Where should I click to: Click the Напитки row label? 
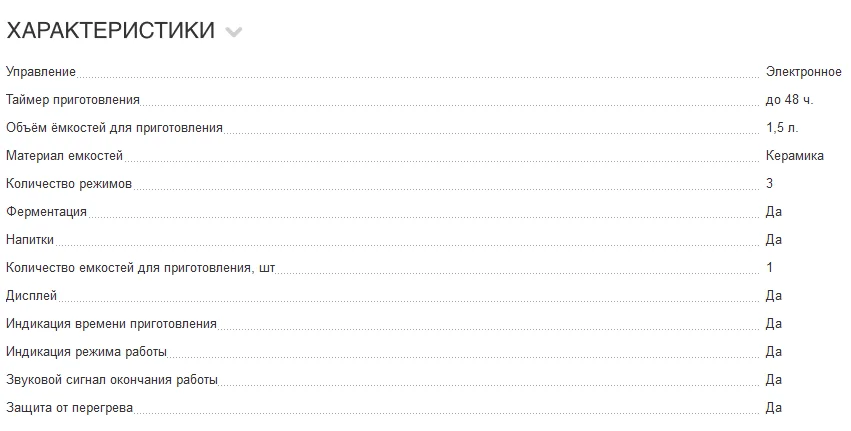[x=30, y=239]
